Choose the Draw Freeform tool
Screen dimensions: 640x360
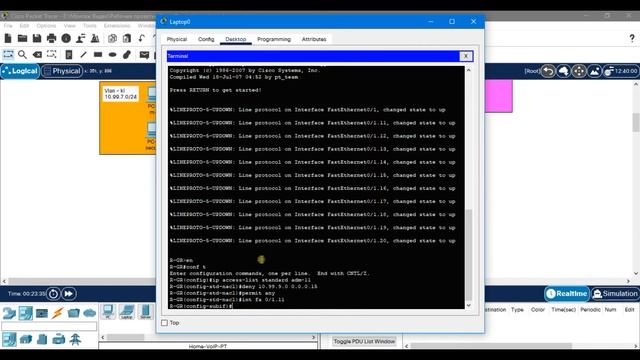point(127,54)
